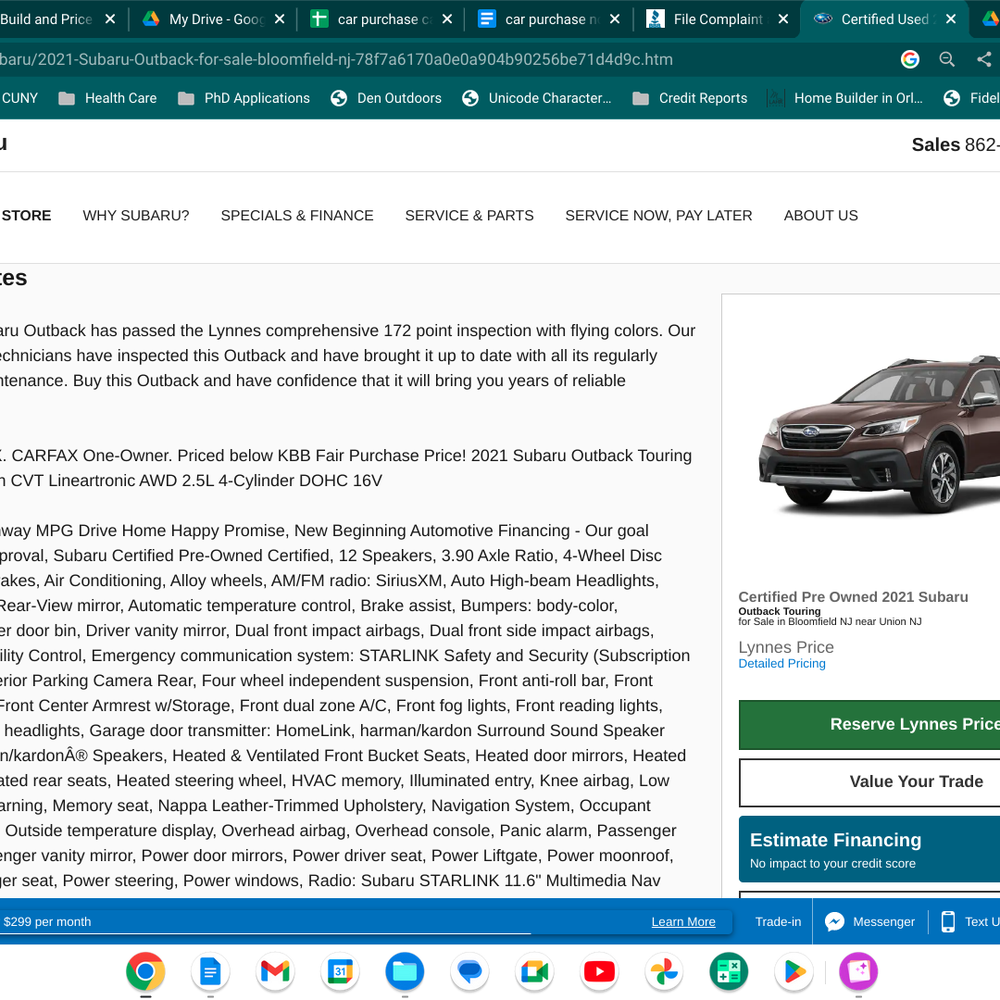Click the Reserve Lynnes Price button

pyautogui.click(x=869, y=724)
